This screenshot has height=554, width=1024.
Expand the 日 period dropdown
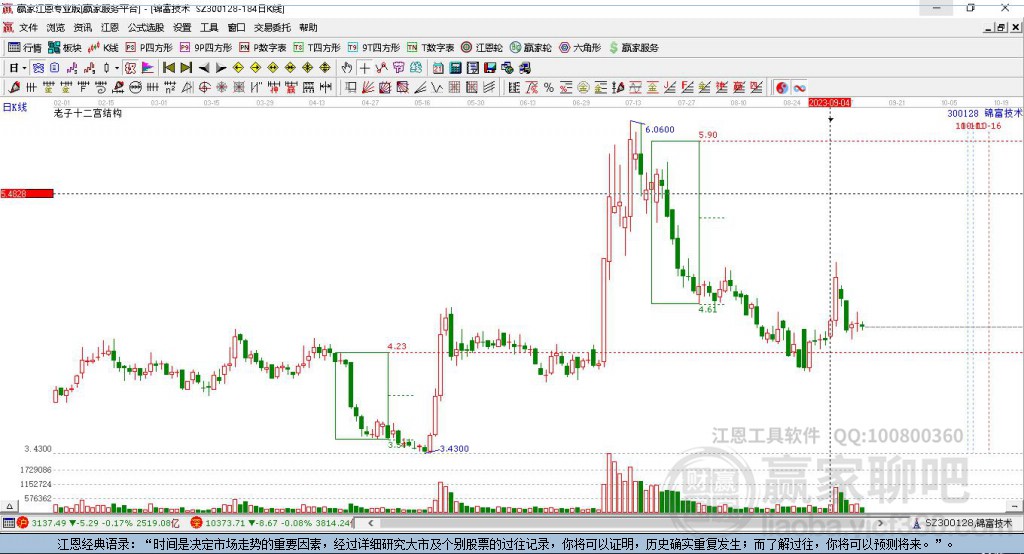[x=24, y=68]
